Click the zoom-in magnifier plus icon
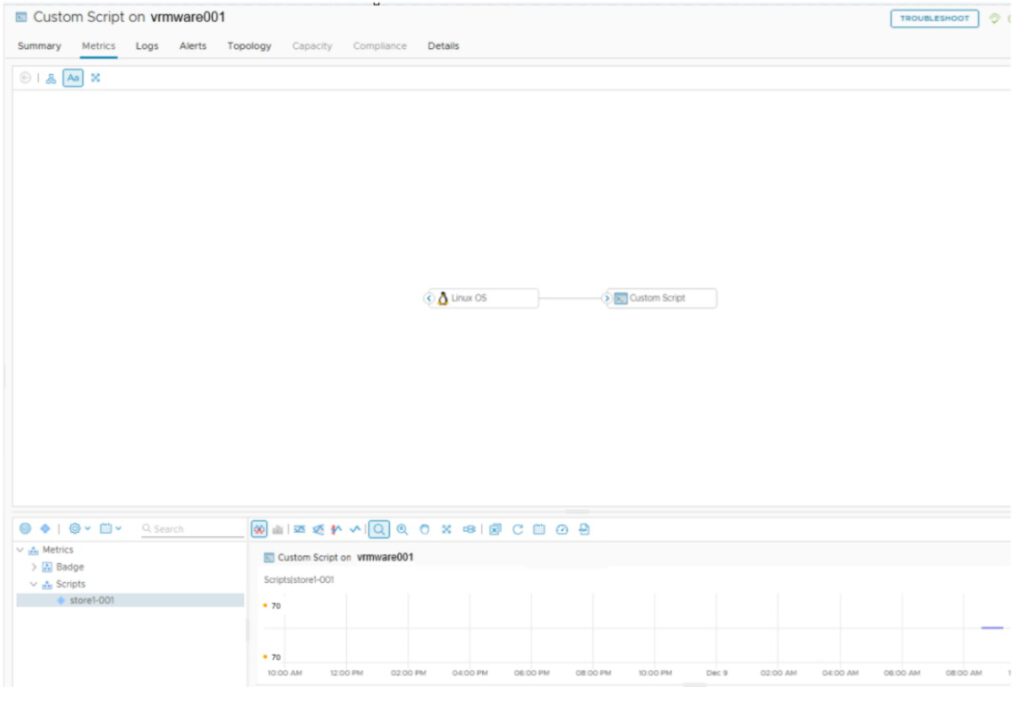Viewport: 1024px width, 703px height. pyautogui.click(x=402, y=529)
